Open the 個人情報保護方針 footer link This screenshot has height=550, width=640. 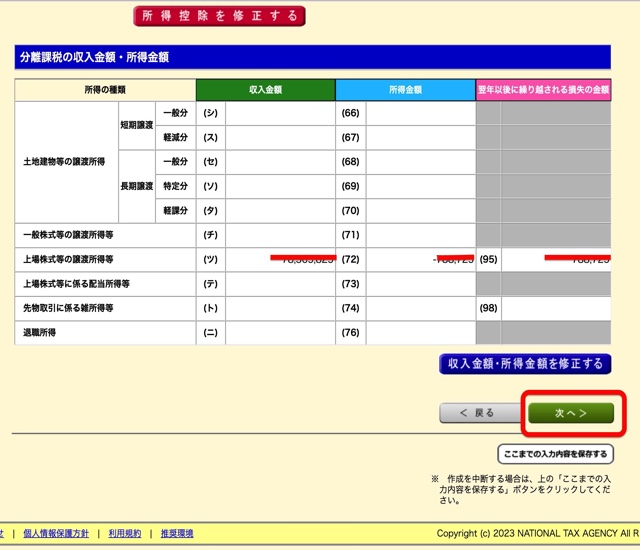55,533
